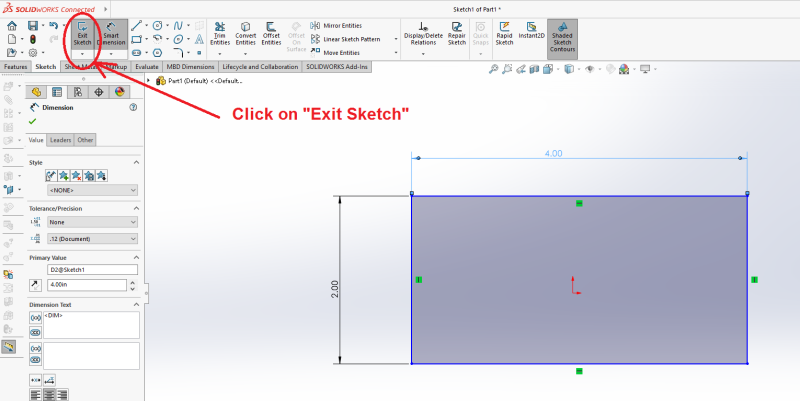Collapse the Dimension Text section
The height and width of the screenshot is (401, 800).
pyautogui.click(x=136, y=305)
